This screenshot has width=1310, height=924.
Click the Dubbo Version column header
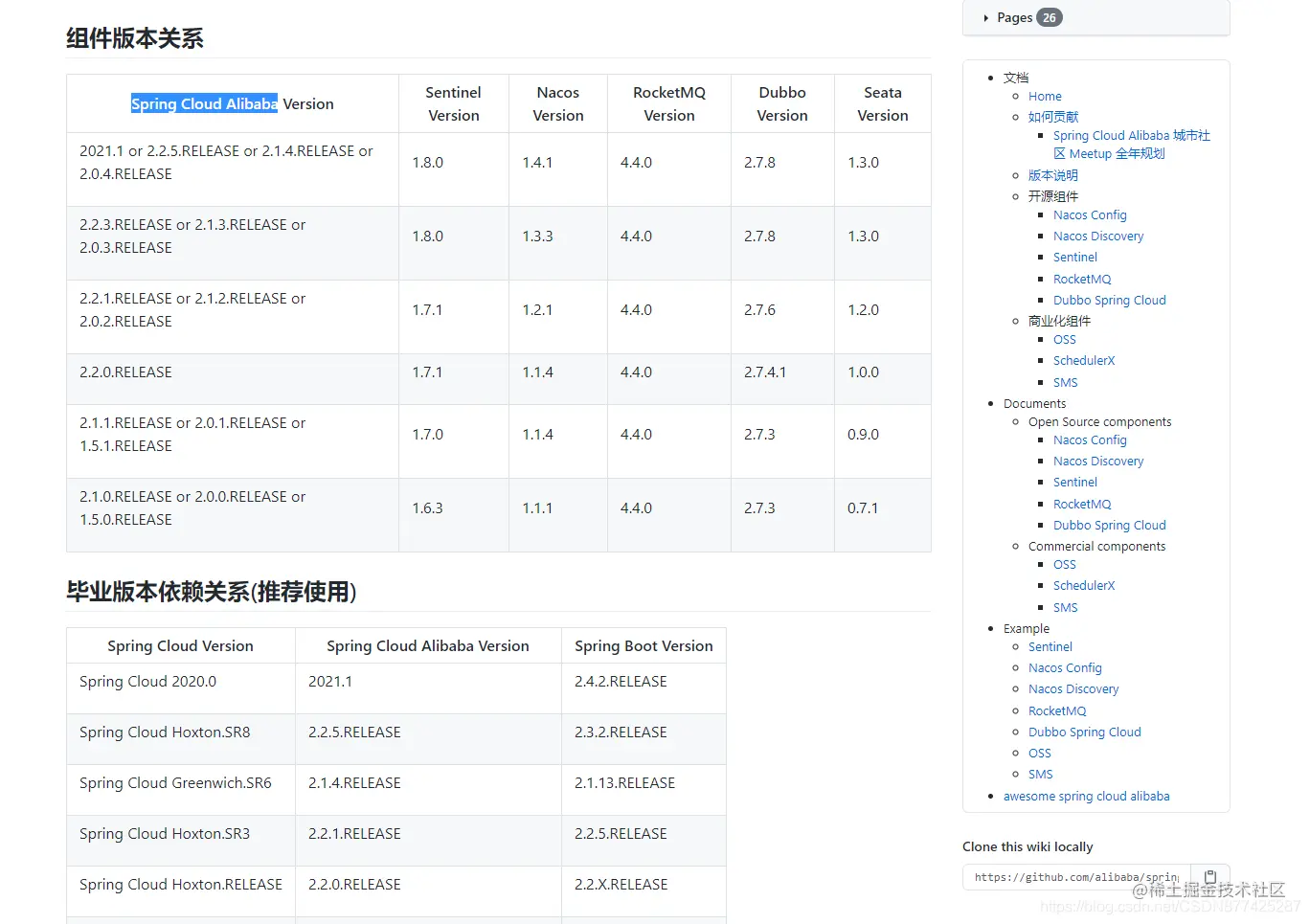782,104
